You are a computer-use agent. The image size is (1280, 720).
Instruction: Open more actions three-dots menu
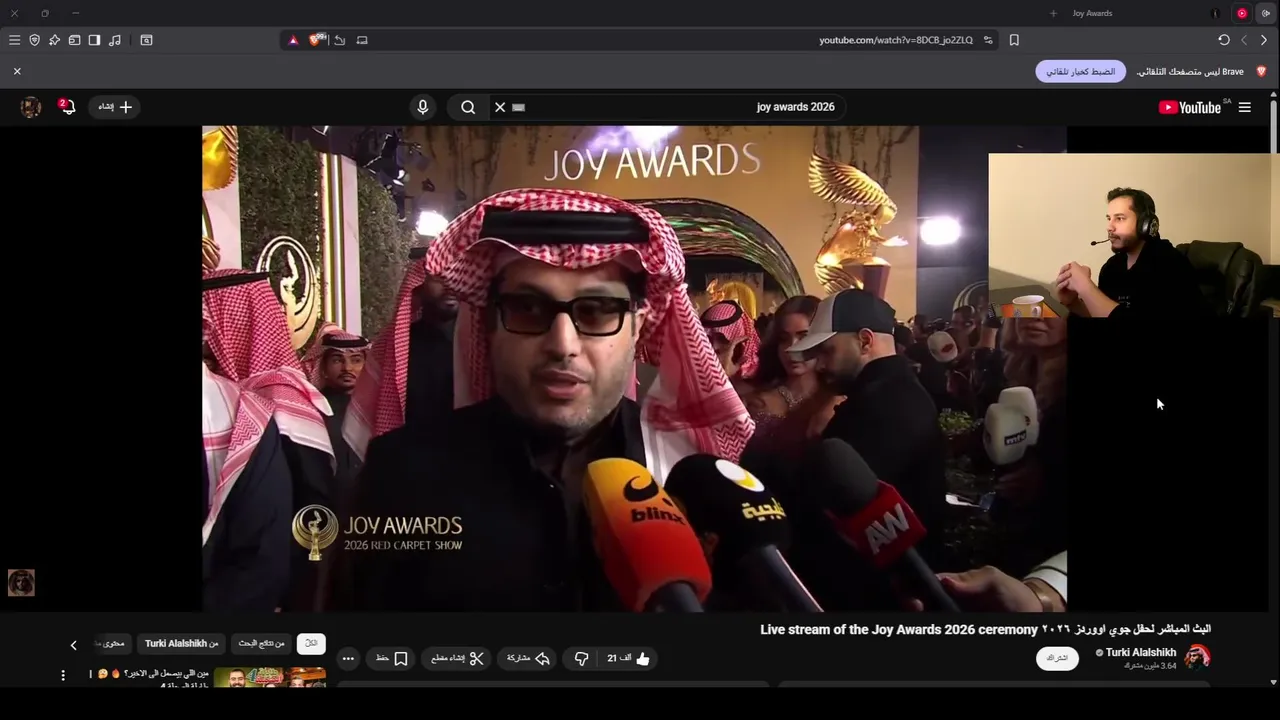(x=348, y=658)
